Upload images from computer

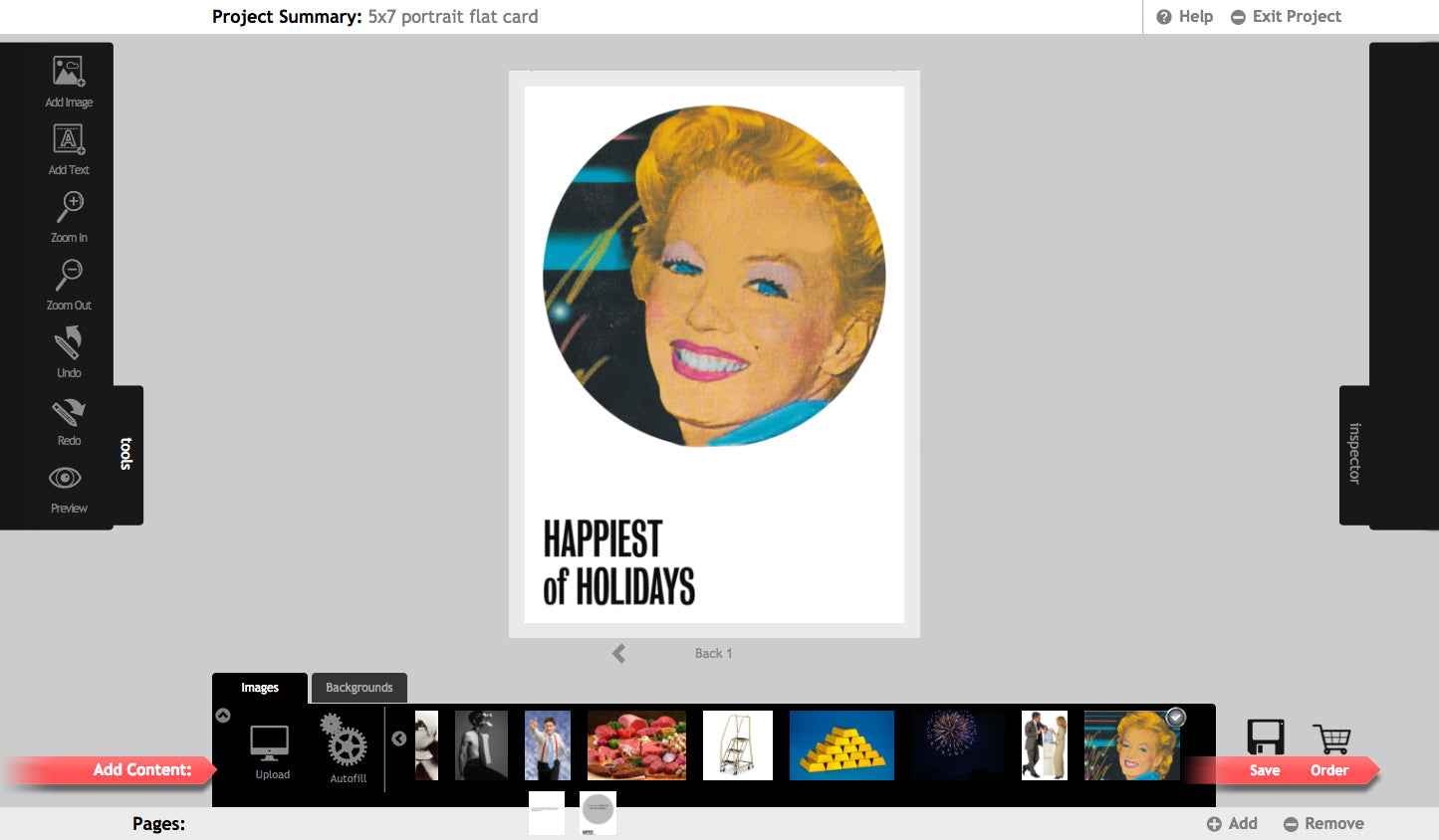[271, 751]
